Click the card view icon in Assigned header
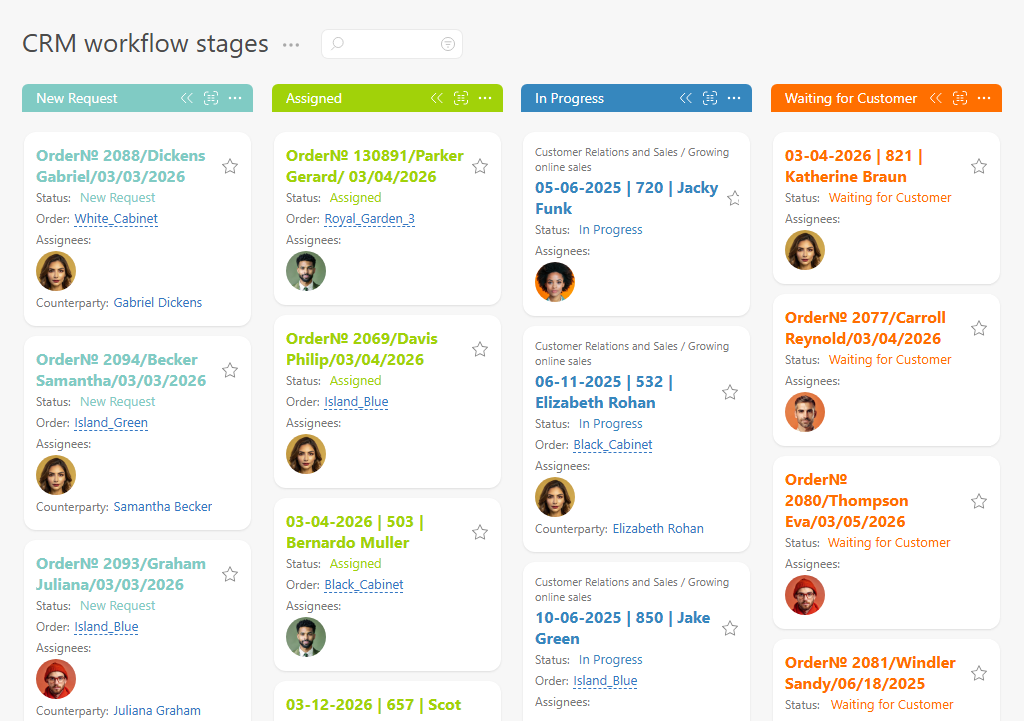Screen dimensions: 1024x721 461,98
